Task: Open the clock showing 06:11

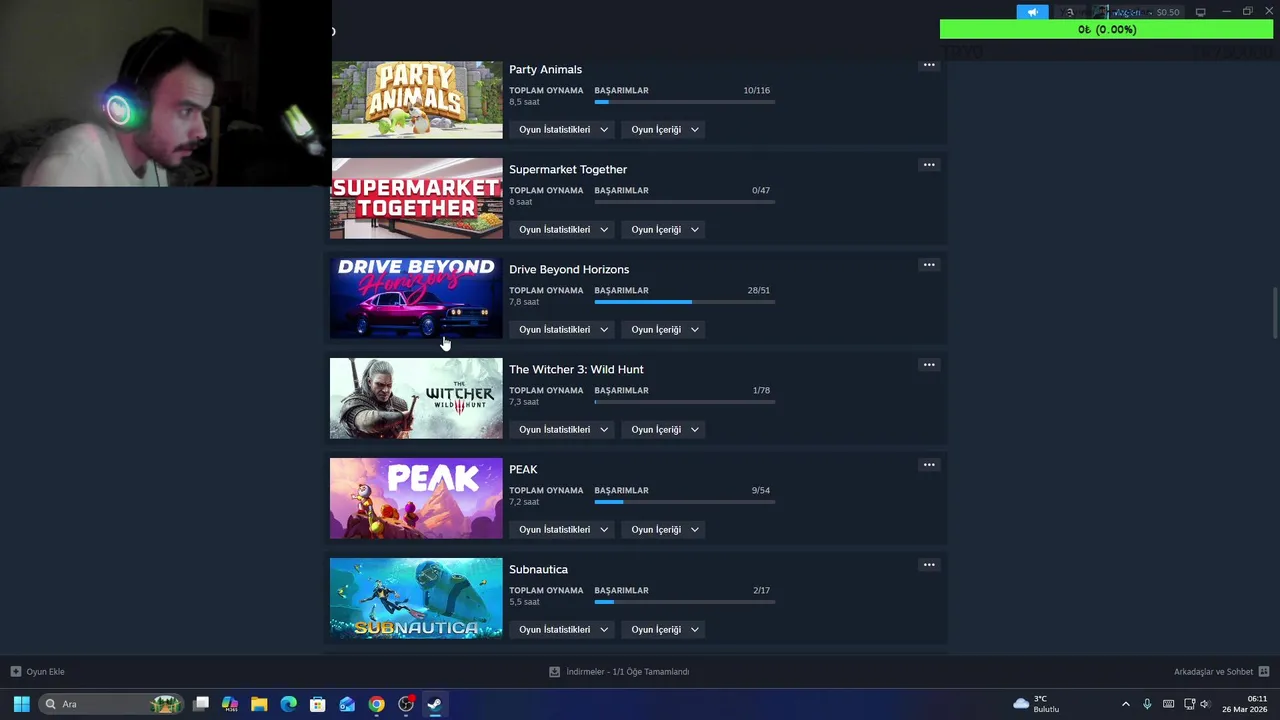Action: tap(1244, 704)
